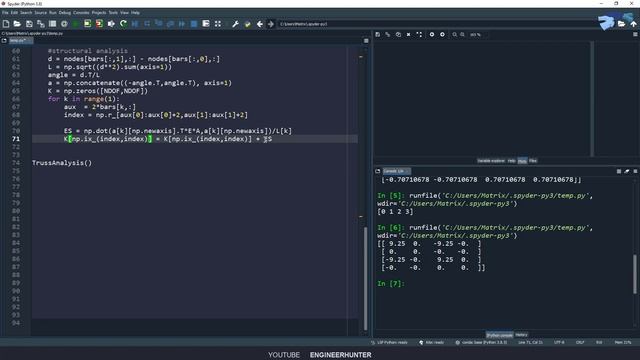640x360 pixels.
Task: Open the Help menu
Action: 135,13
